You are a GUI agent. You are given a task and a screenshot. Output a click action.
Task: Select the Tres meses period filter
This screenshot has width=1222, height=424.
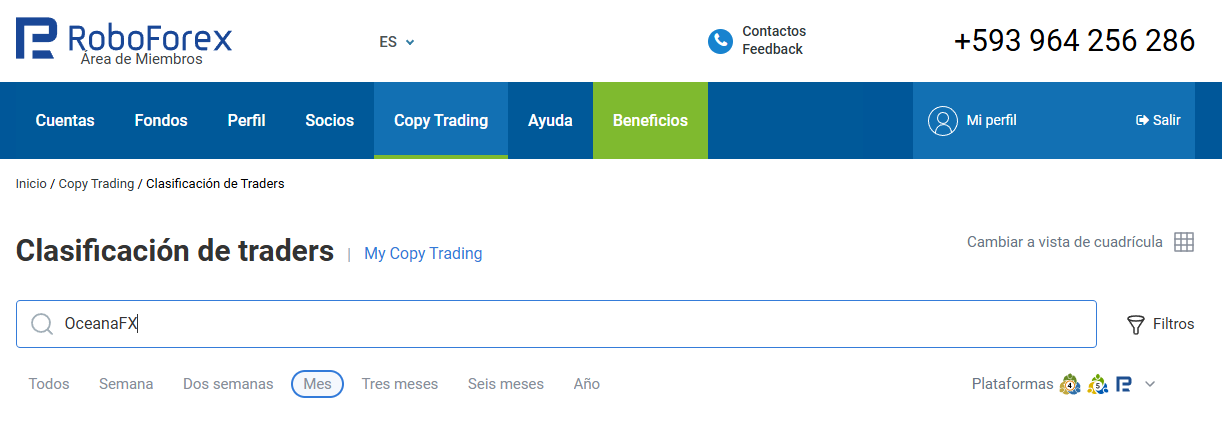[x=400, y=384]
